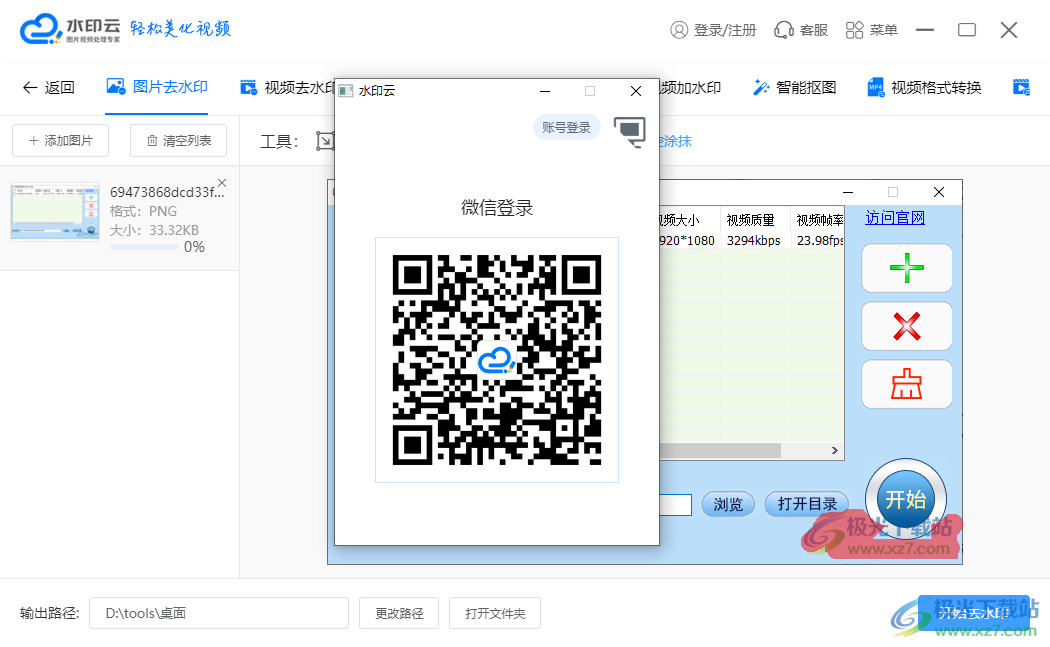Close the inner preview window X

pyautogui.click(x=939, y=192)
